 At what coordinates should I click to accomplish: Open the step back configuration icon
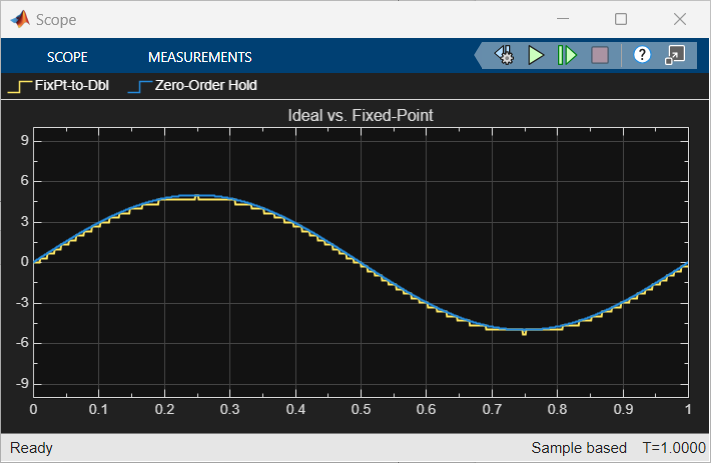tap(505, 56)
